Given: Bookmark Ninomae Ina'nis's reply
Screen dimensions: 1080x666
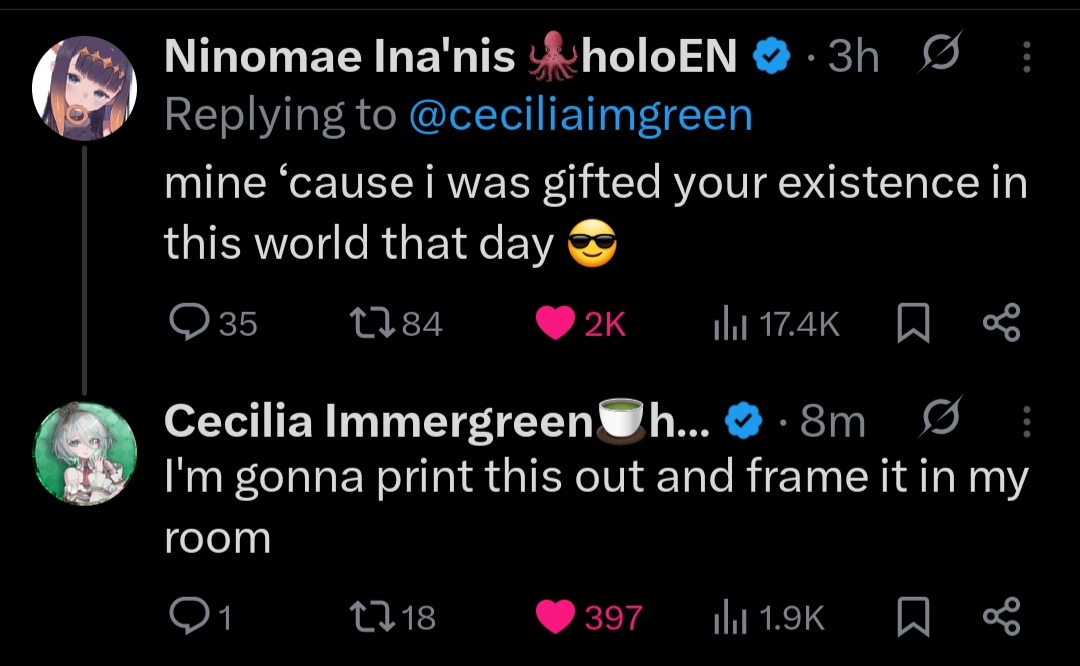Looking at the screenshot, I should pos(913,323).
